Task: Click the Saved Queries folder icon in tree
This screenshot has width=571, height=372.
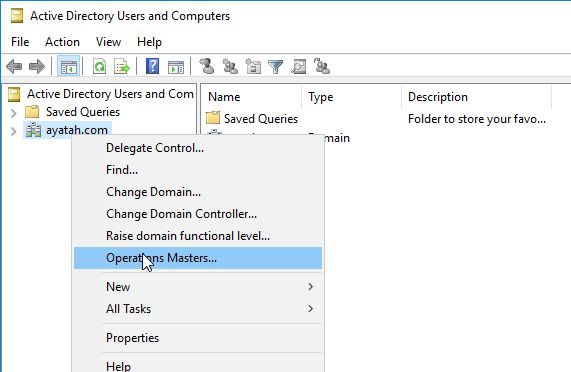Action: tap(32, 111)
